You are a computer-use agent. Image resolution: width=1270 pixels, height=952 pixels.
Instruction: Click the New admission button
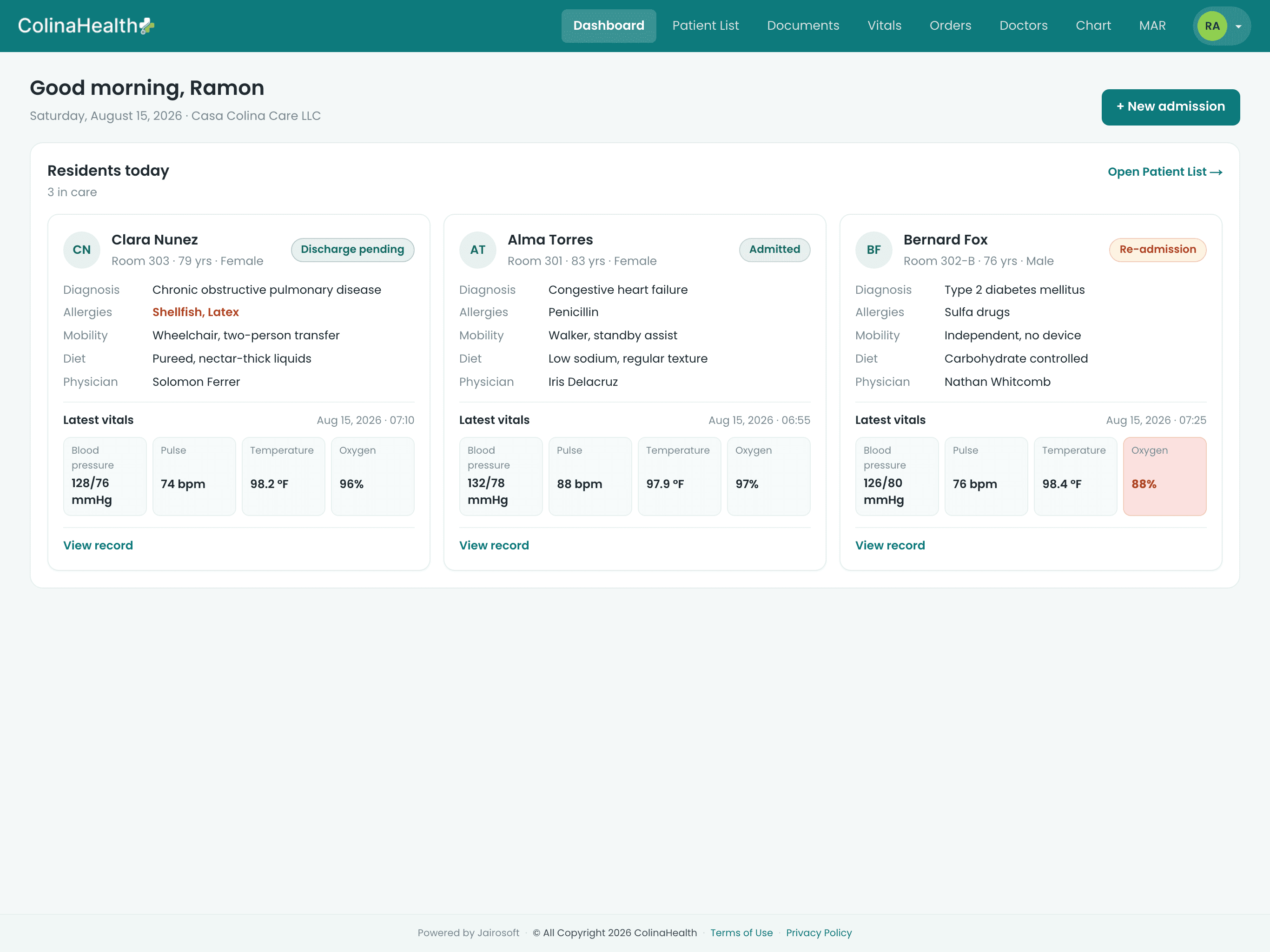point(1170,107)
